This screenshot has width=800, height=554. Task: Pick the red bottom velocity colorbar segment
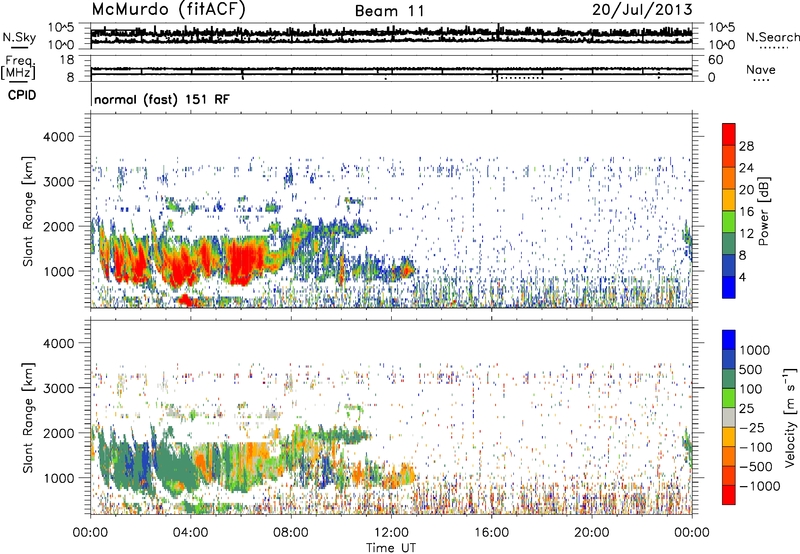coord(729,495)
